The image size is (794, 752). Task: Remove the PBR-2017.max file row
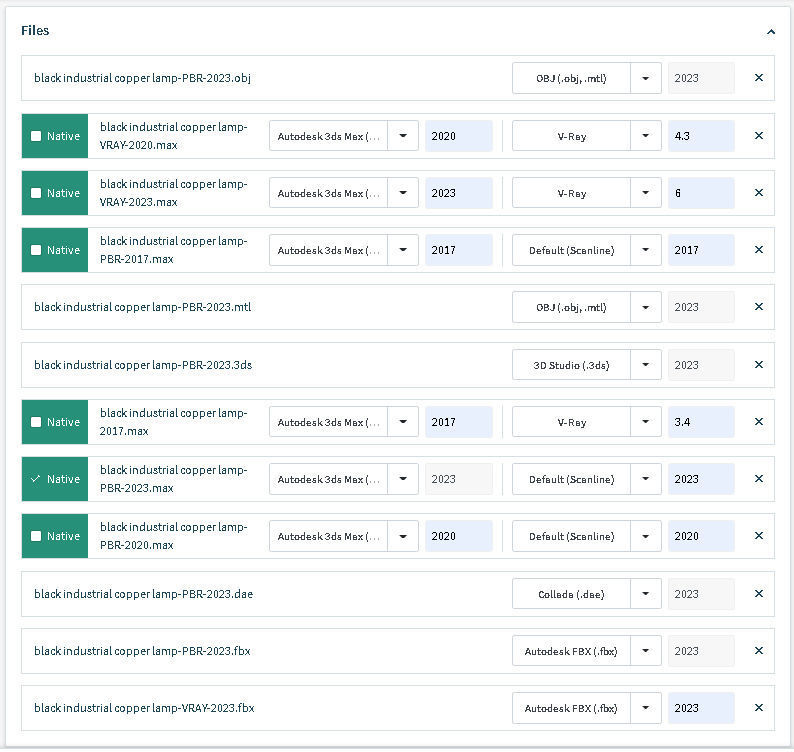pyautogui.click(x=759, y=250)
